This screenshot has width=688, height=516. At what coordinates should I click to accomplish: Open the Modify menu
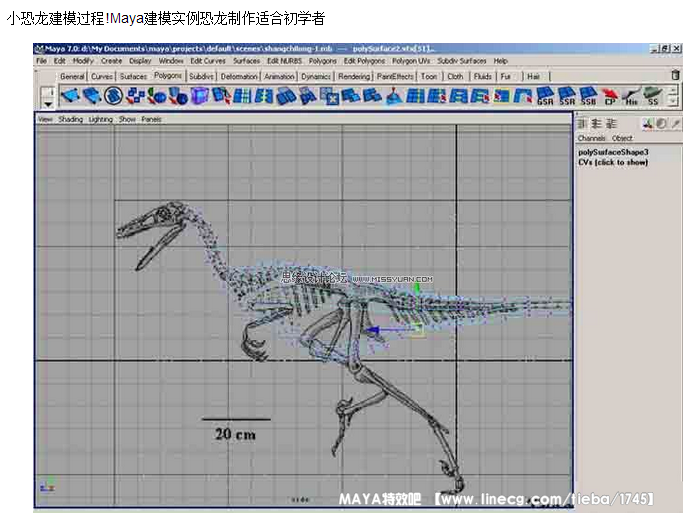[83, 61]
